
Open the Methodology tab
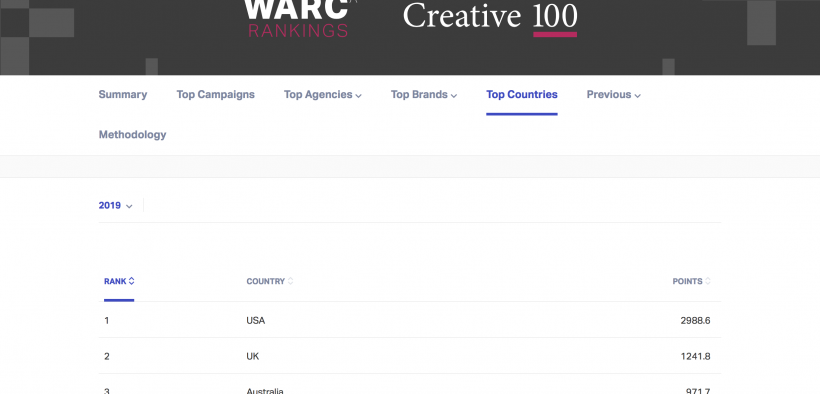[132, 135]
